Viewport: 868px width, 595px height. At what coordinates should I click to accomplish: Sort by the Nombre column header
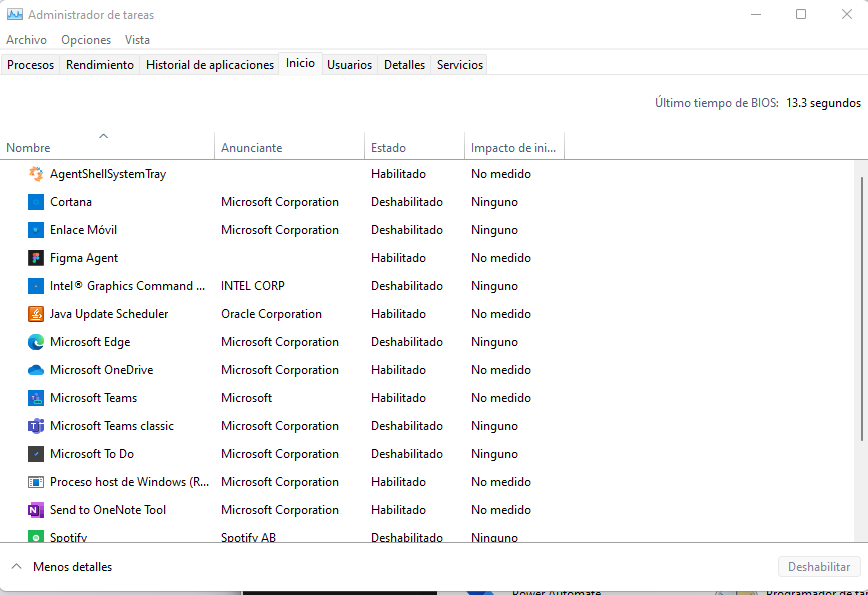pyautogui.click(x=107, y=146)
